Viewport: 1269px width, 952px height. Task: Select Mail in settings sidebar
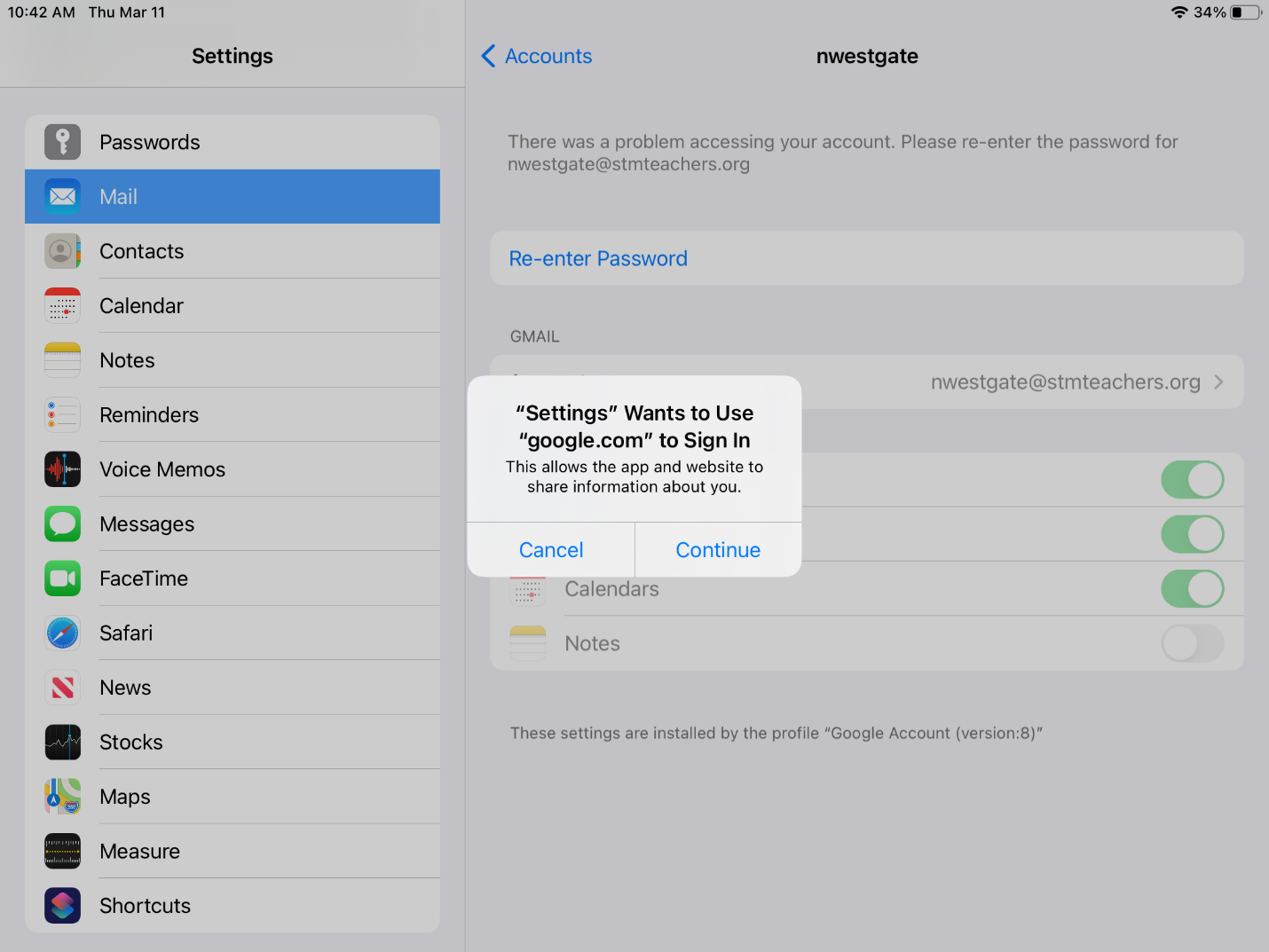(233, 197)
